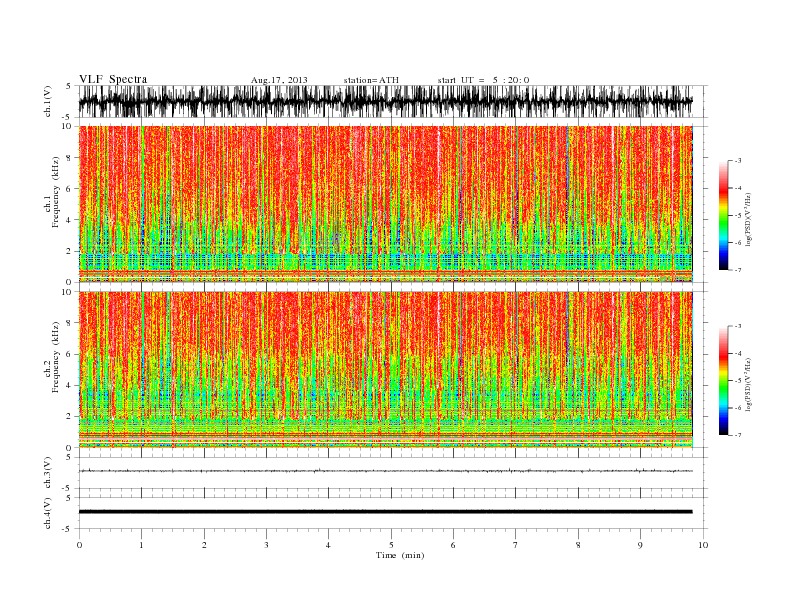Click the ch.3 voltage trace line
This screenshot has height=612, width=792.
click(x=386, y=471)
